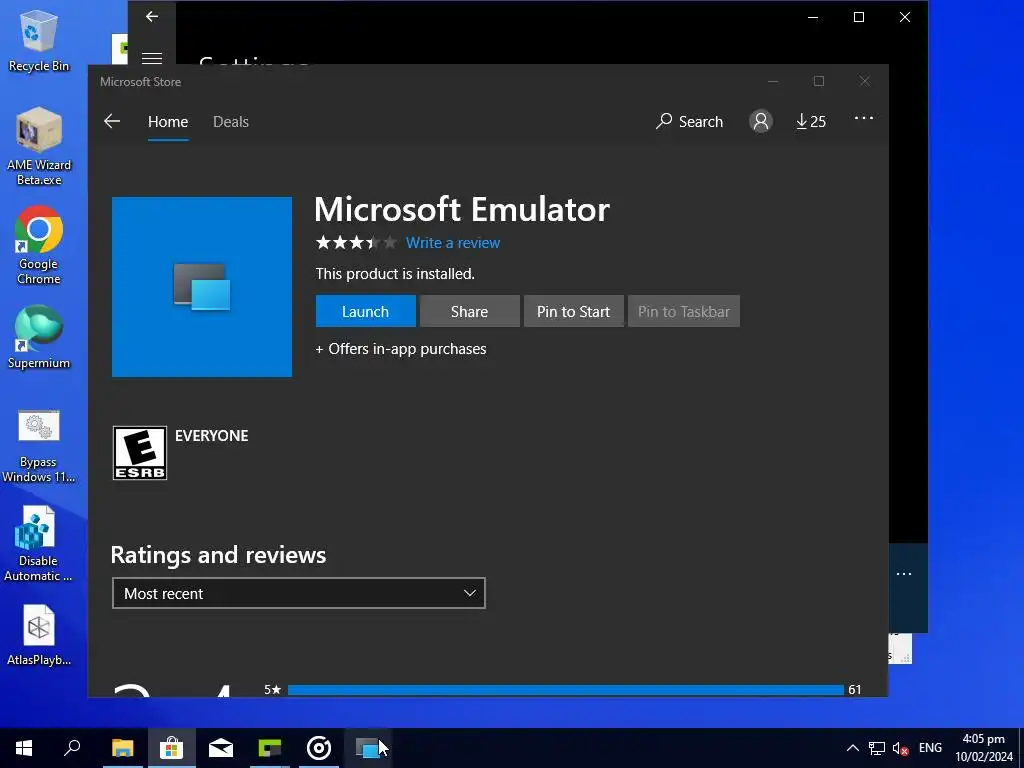Click the Microsoft Emulator app tile image

202,287
